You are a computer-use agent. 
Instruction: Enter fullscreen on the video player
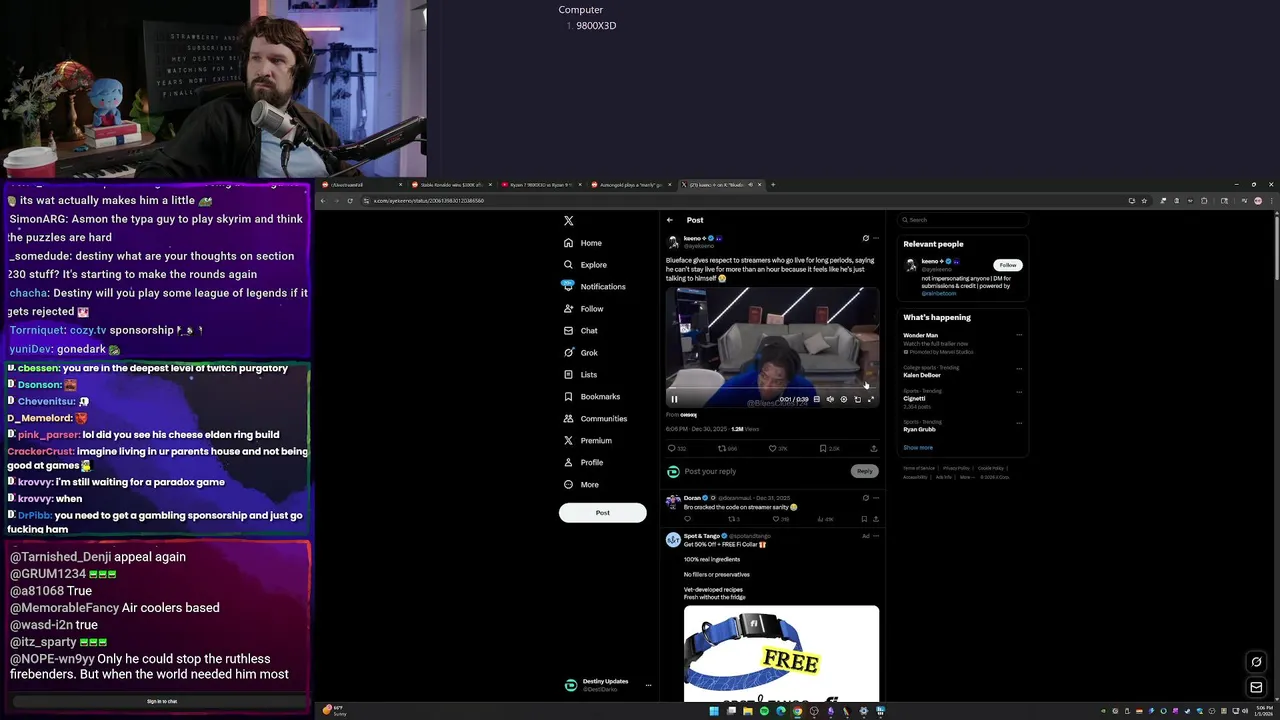click(870, 400)
